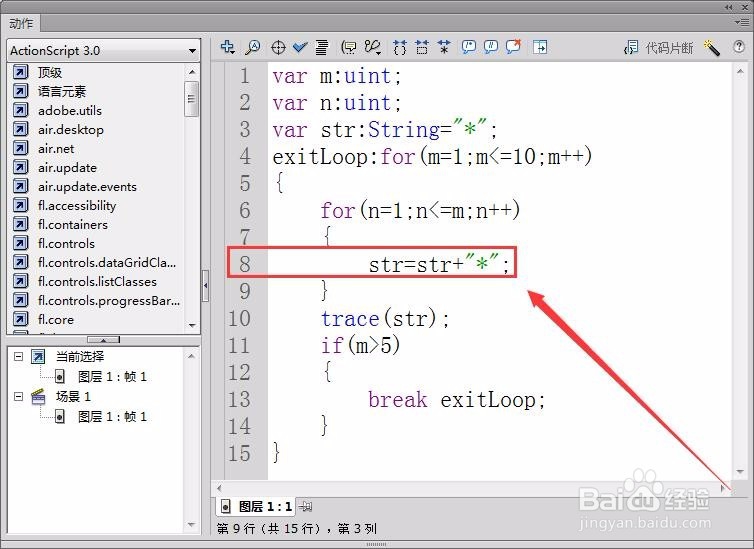This screenshot has height=549, width=754.
Task: Run check syntax with the checkmark icon
Action: pos(301,47)
